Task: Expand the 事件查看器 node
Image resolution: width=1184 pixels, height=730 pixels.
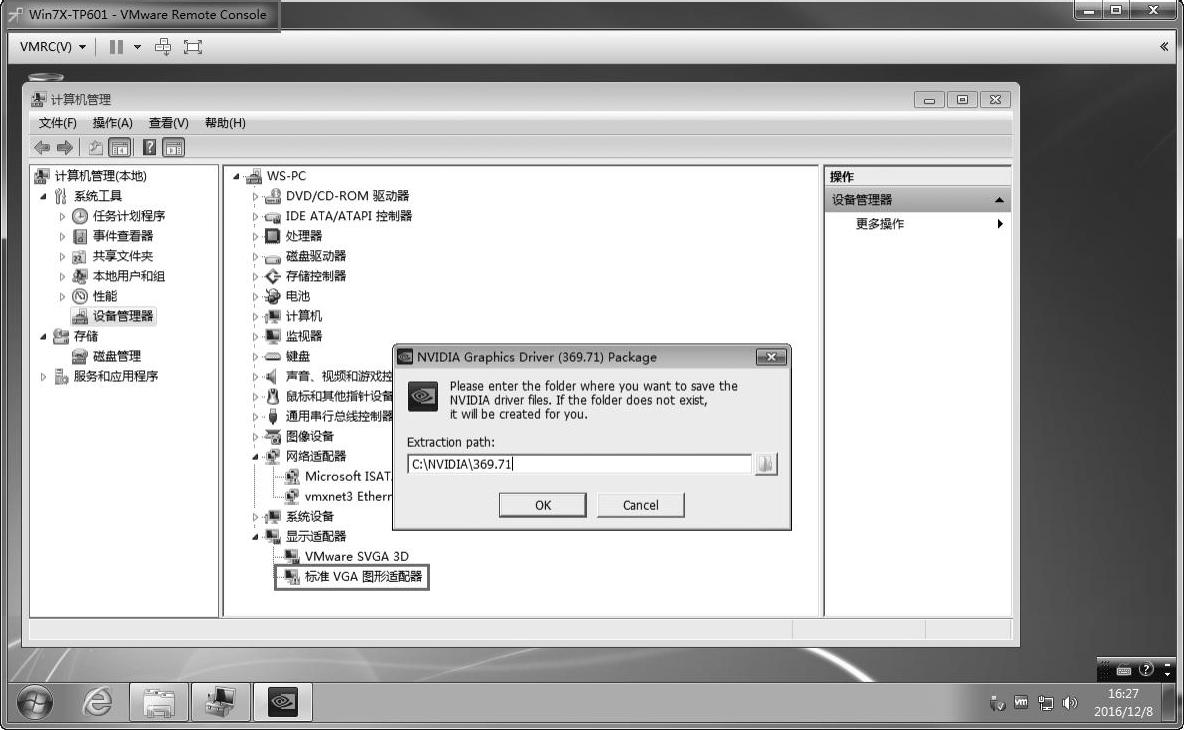Action: 62,236
